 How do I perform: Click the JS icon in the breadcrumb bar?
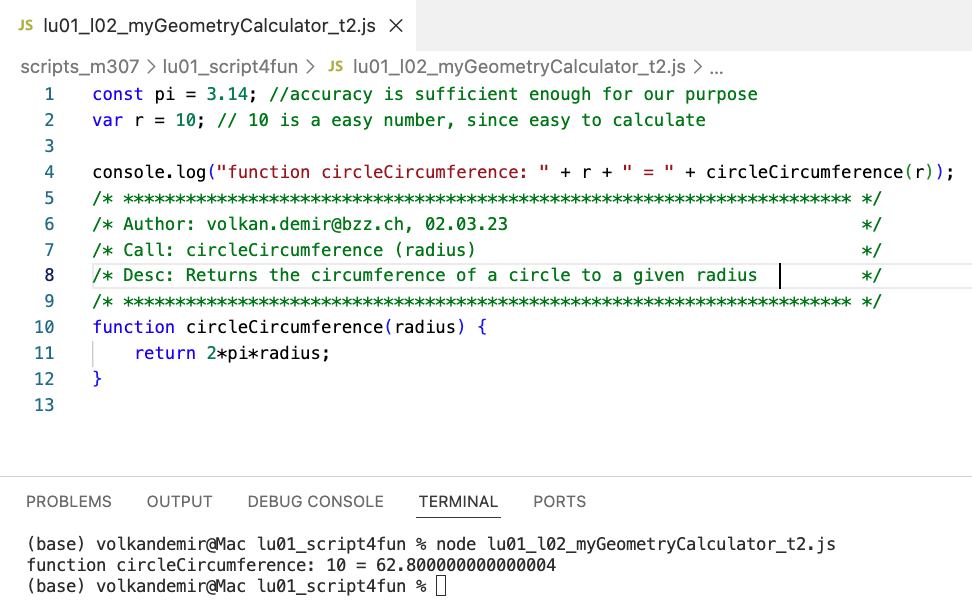click(x=335, y=67)
